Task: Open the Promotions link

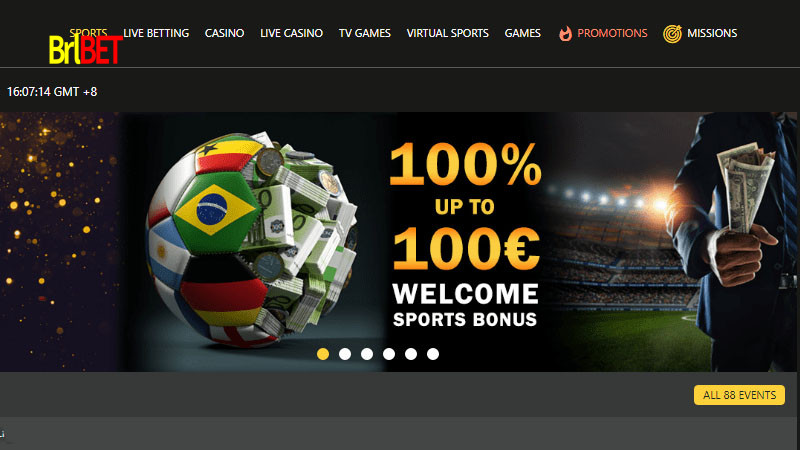Action: click(612, 33)
